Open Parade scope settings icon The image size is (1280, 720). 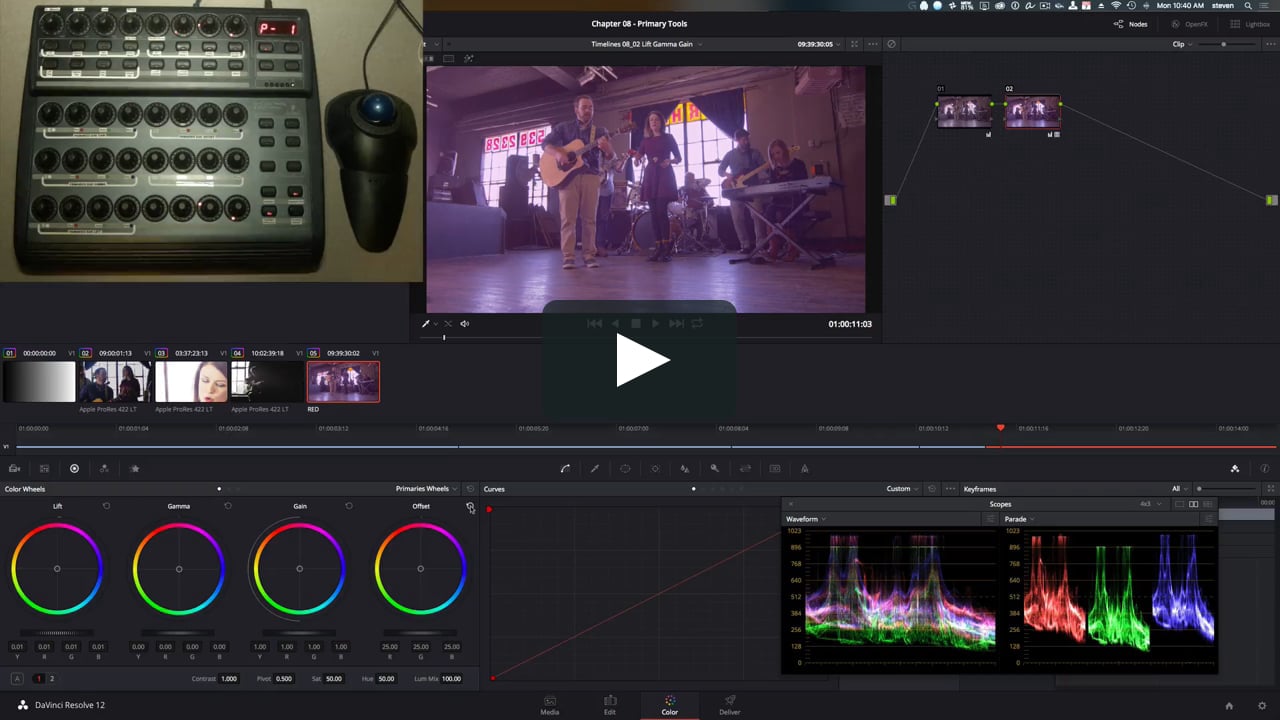[x=1209, y=519]
